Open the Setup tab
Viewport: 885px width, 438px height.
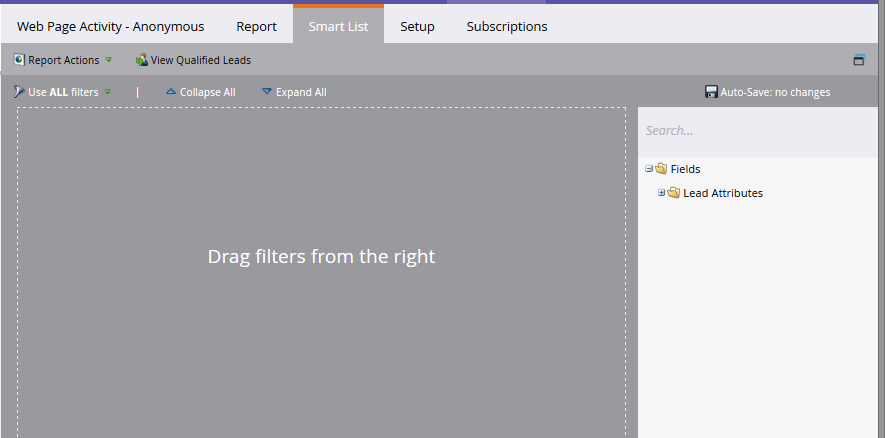pyautogui.click(x=417, y=26)
